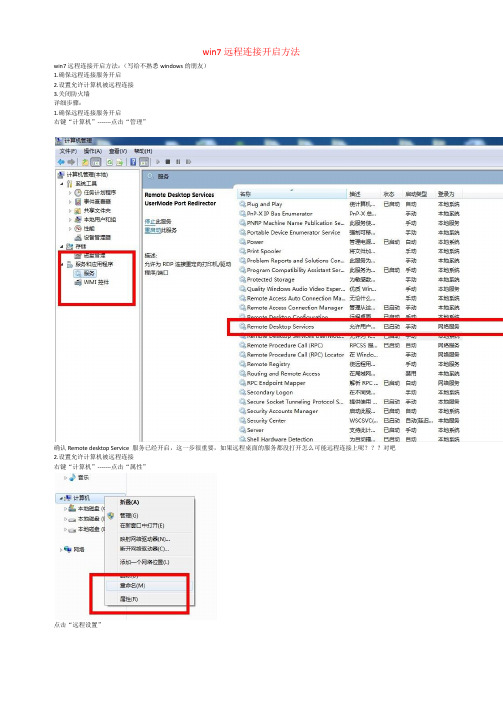This screenshot has height=711, width=503.
Task: Click the Pause Service toolbar icon
Action: (x=178, y=161)
